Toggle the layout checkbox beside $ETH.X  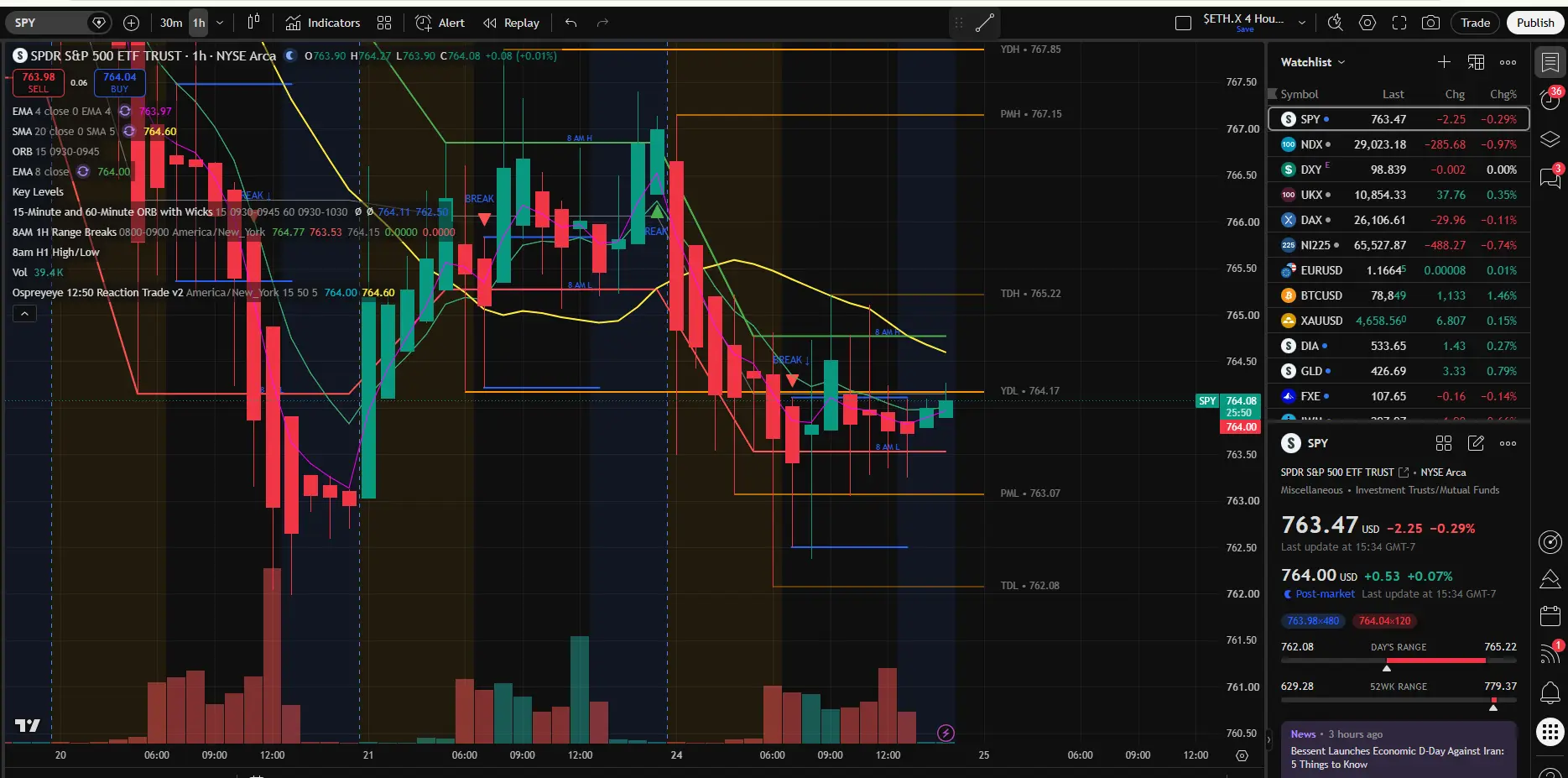pos(1183,23)
